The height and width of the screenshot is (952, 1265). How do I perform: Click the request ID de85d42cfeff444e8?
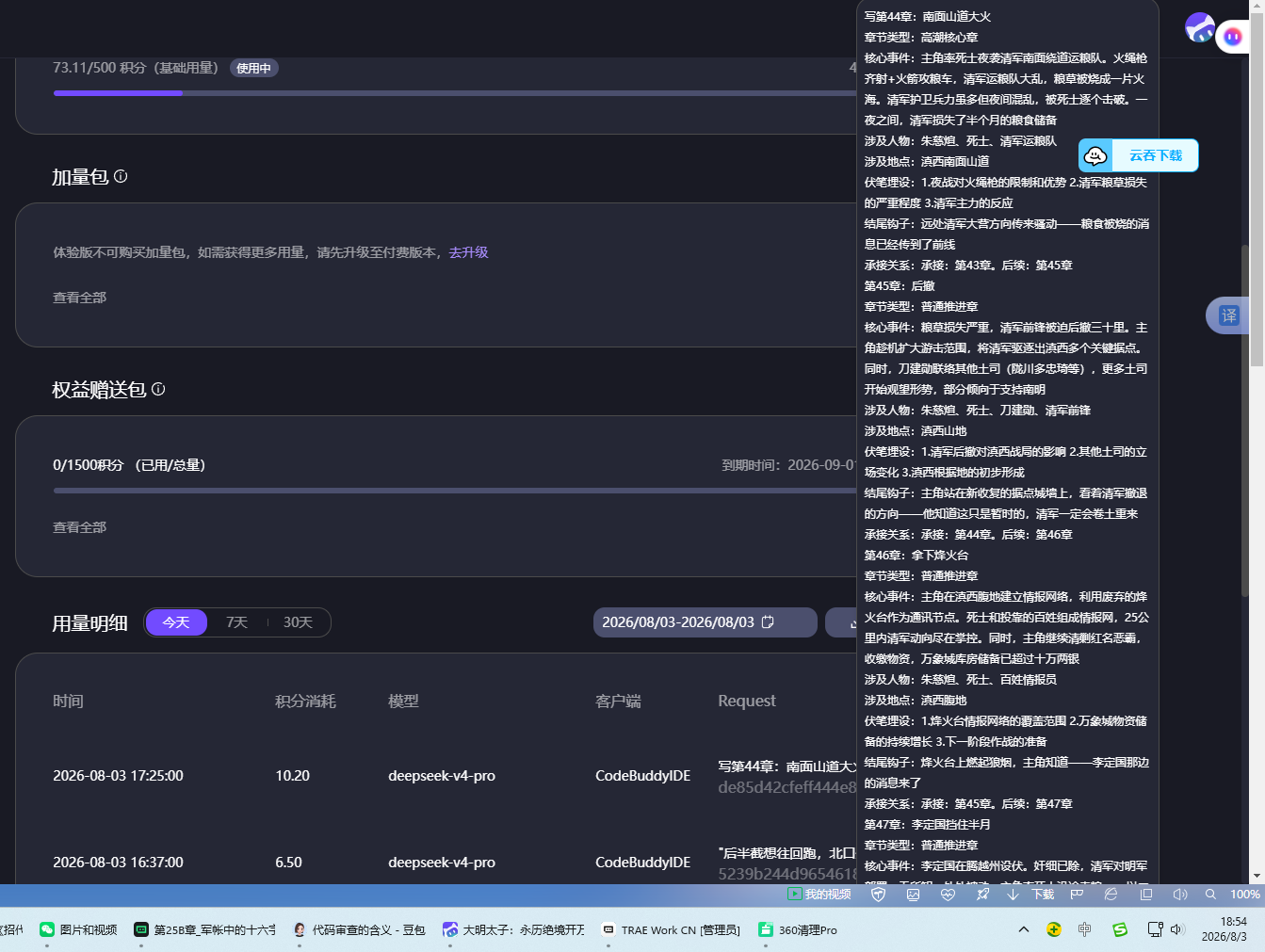point(787,787)
